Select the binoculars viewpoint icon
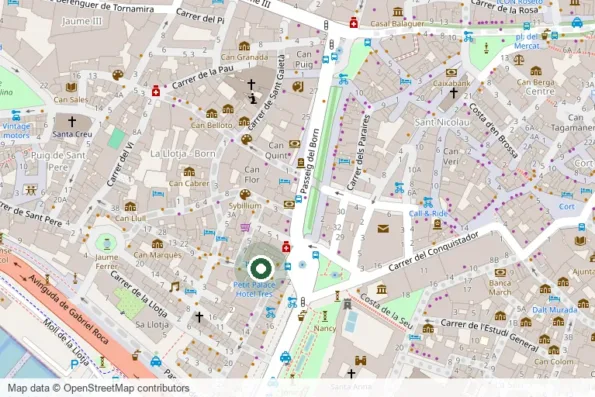 pos(360,360)
